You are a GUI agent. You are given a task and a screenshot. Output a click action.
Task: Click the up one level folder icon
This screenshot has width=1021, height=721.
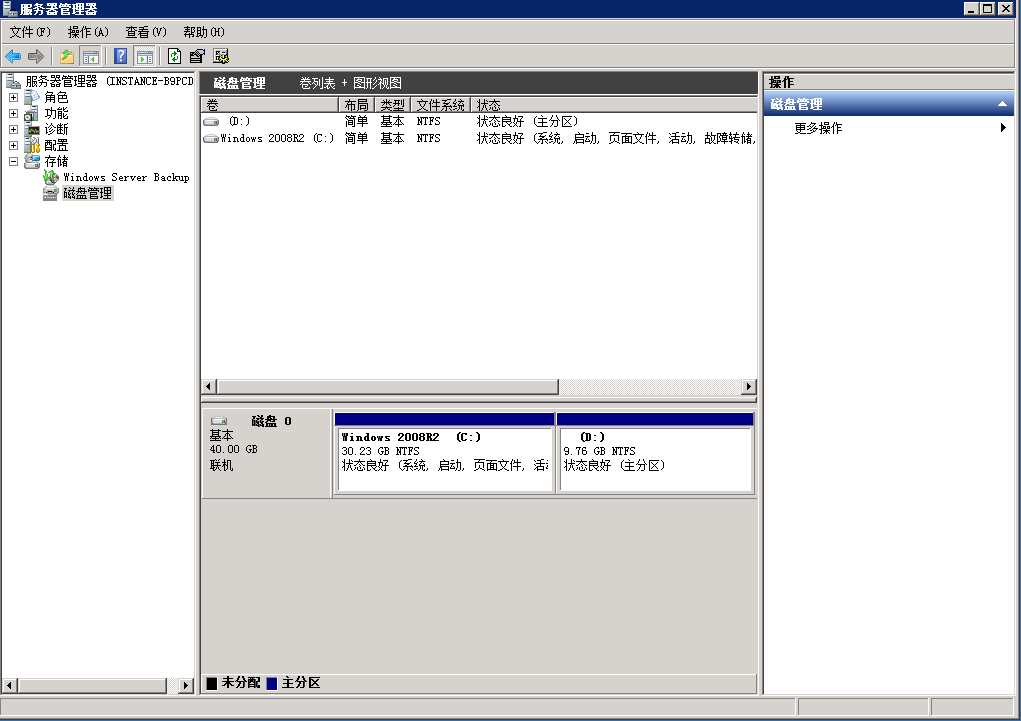click(x=67, y=56)
